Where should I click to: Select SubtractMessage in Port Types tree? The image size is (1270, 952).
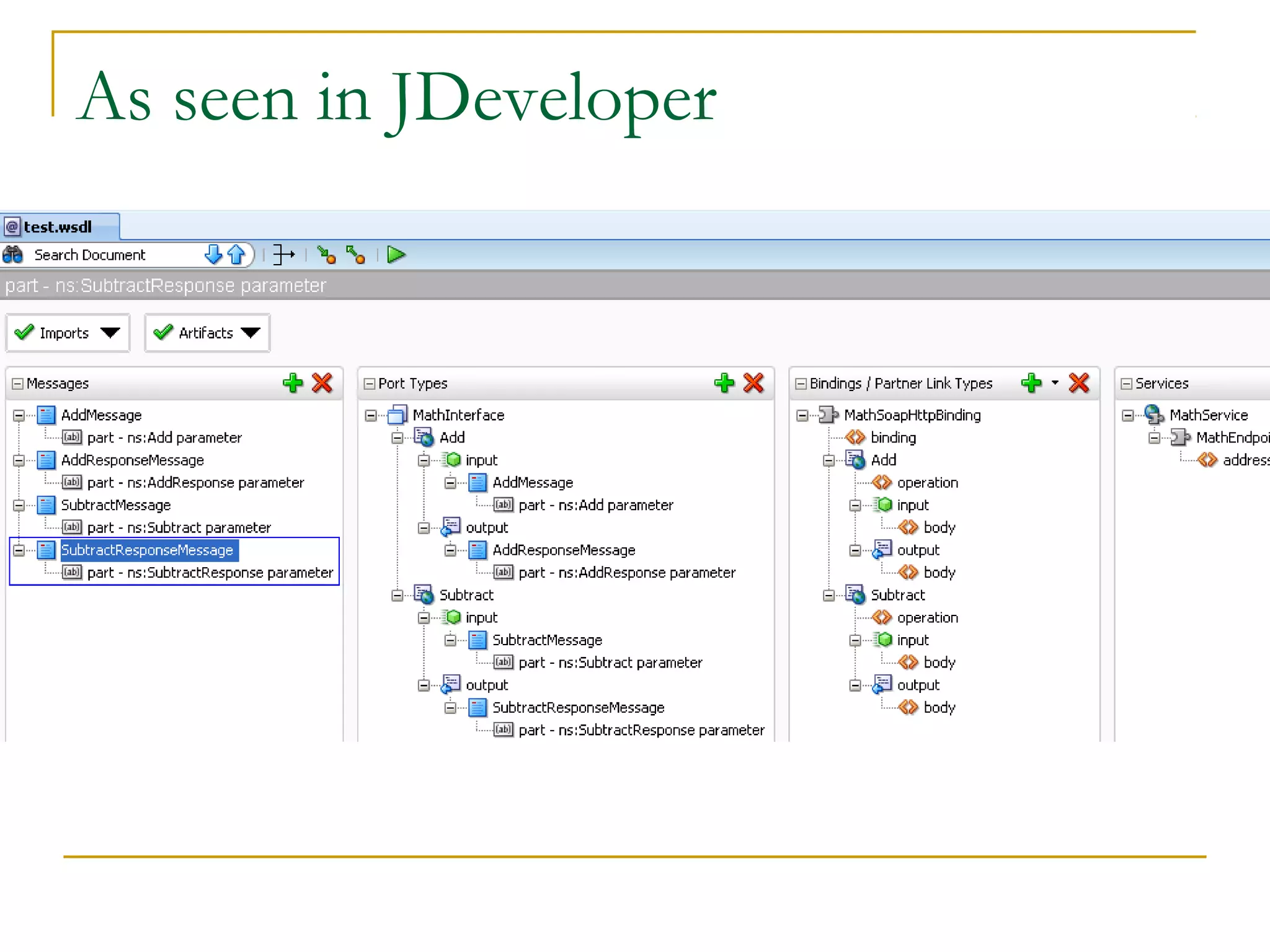tap(547, 640)
